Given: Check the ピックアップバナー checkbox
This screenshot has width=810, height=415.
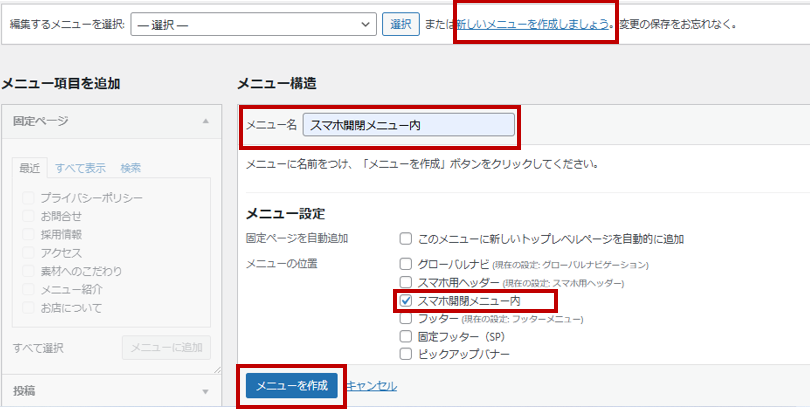Looking at the screenshot, I should 406,354.
